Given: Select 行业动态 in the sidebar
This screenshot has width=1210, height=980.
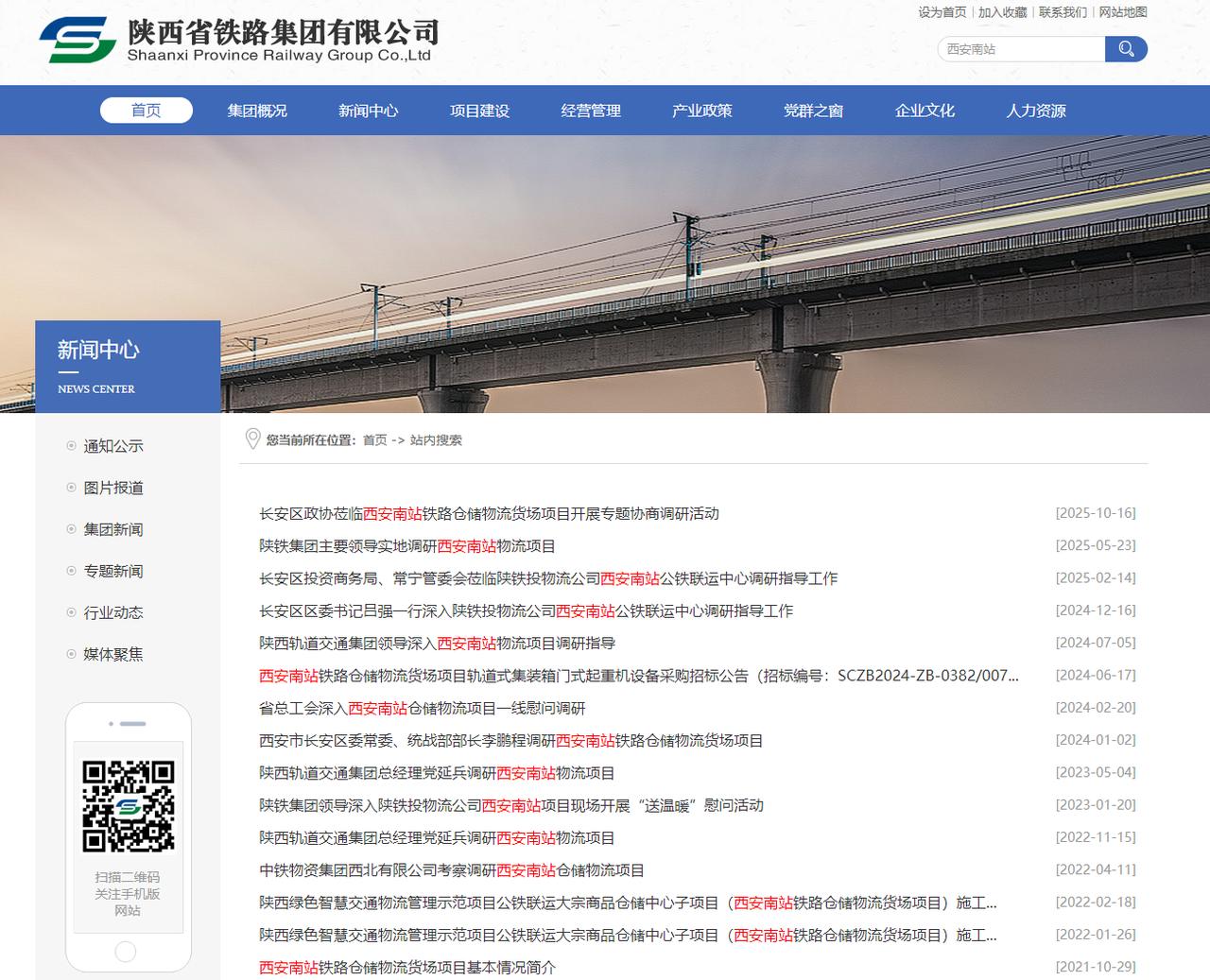Looking at the screenshot, I should (x=113, y=612).
